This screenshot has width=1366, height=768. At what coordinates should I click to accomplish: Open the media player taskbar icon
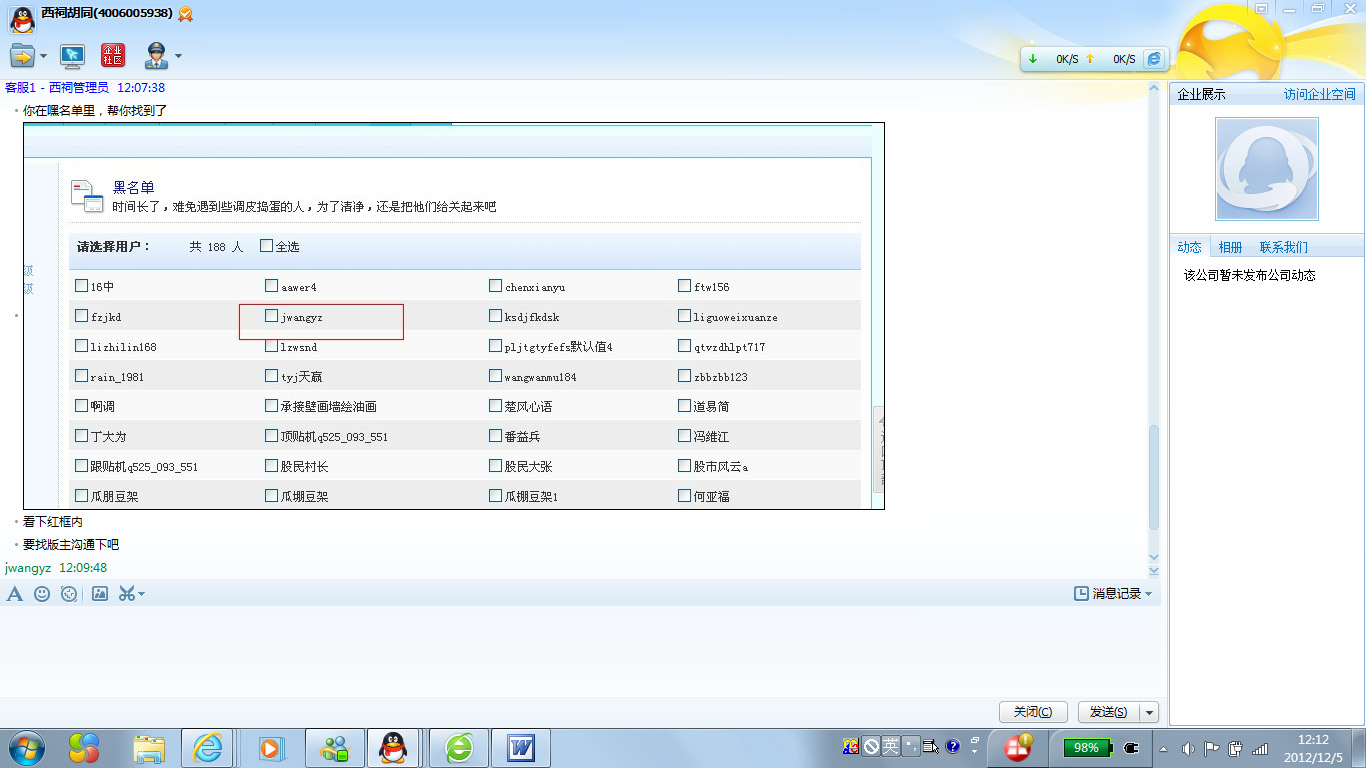point(270,748)
